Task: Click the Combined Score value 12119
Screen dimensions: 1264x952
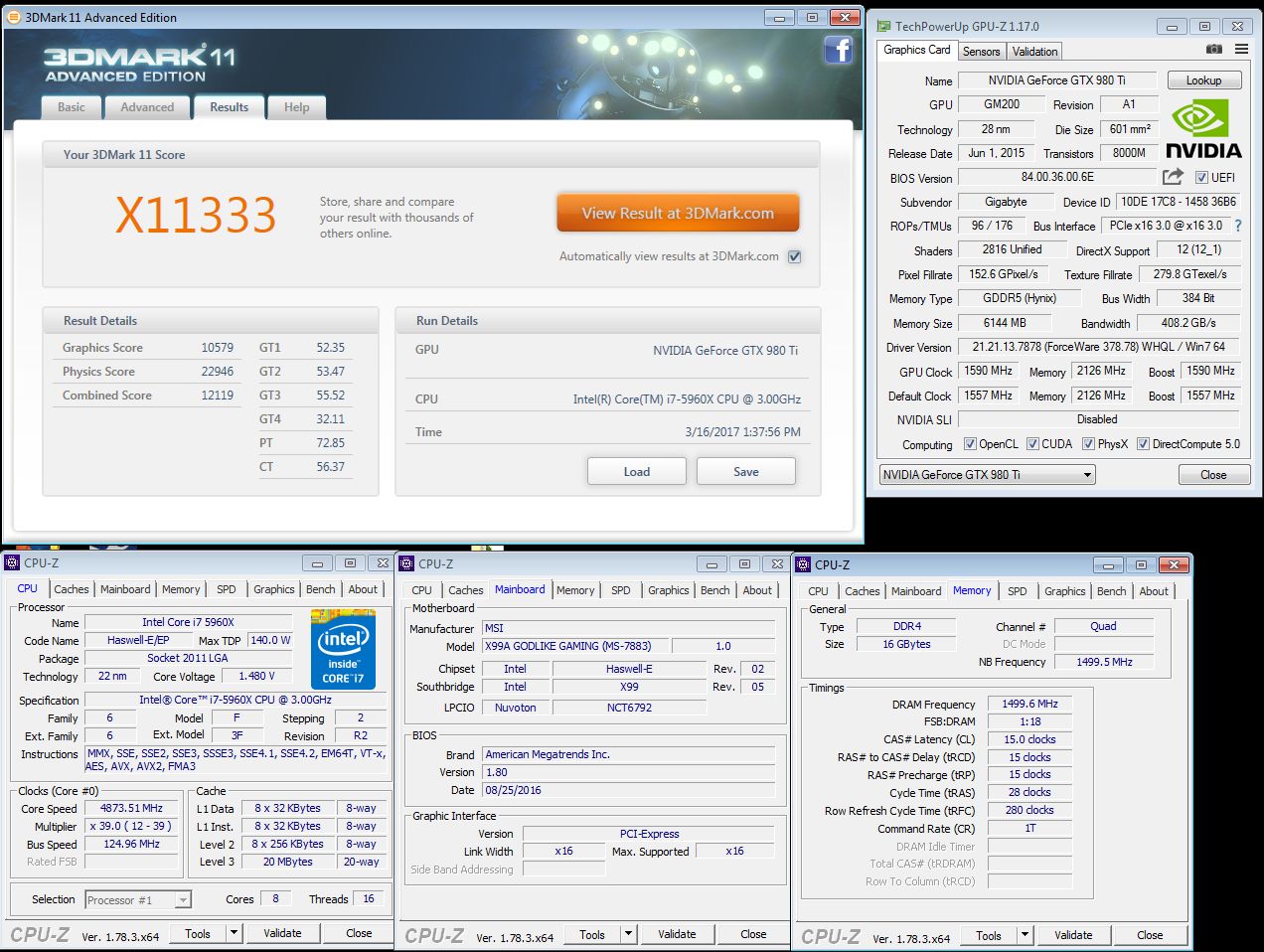Action: point(218,396)
